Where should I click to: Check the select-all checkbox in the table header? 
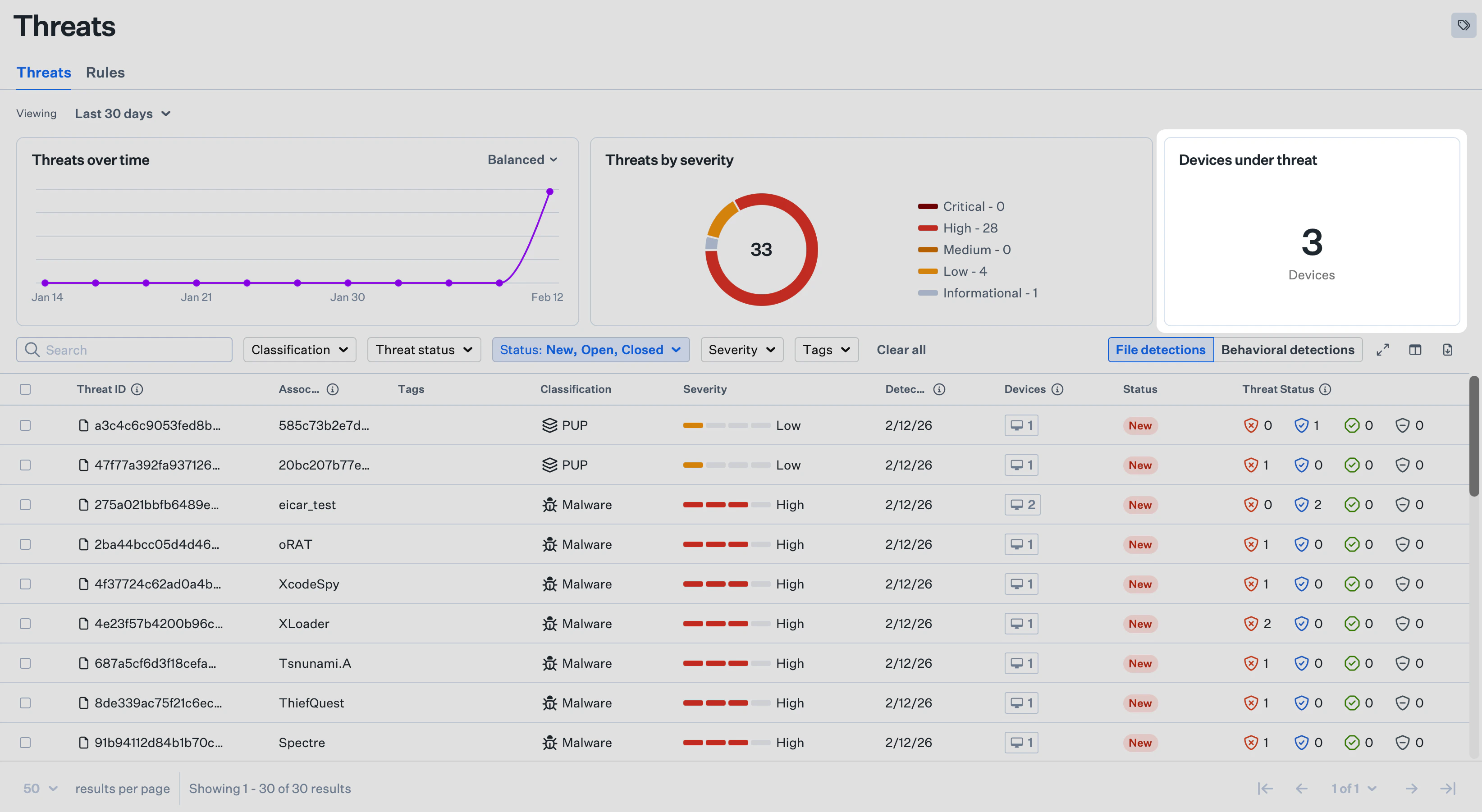[x=25, y=389]
